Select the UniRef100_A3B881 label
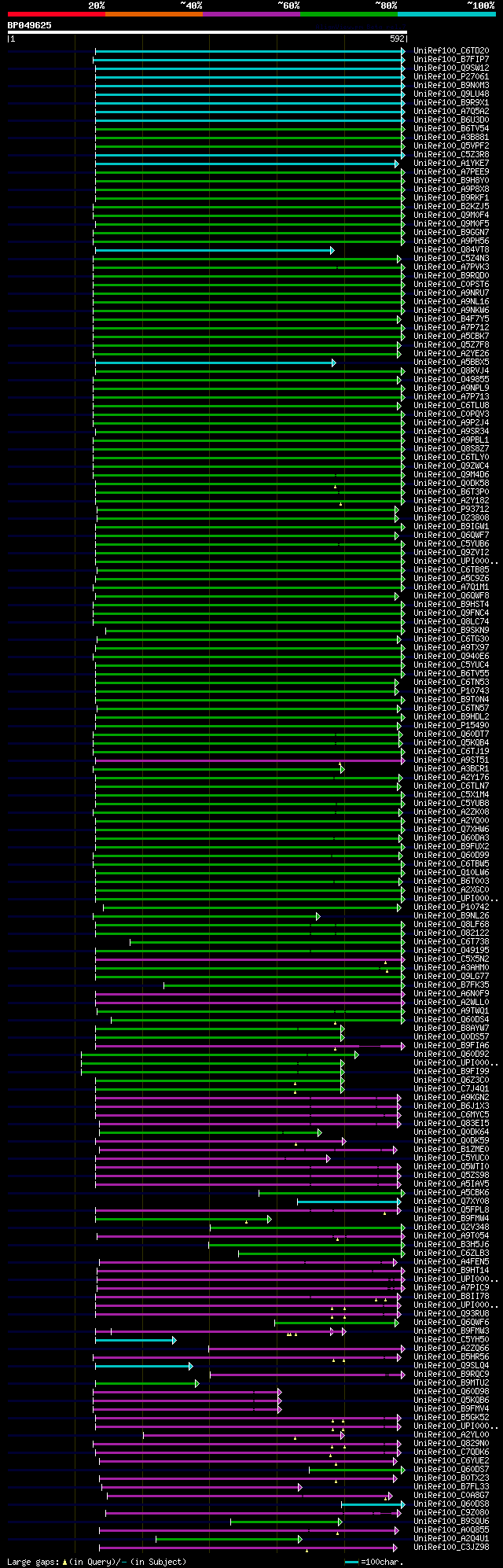This screenshot has height=1568, width=503. (x=451, y=138)
